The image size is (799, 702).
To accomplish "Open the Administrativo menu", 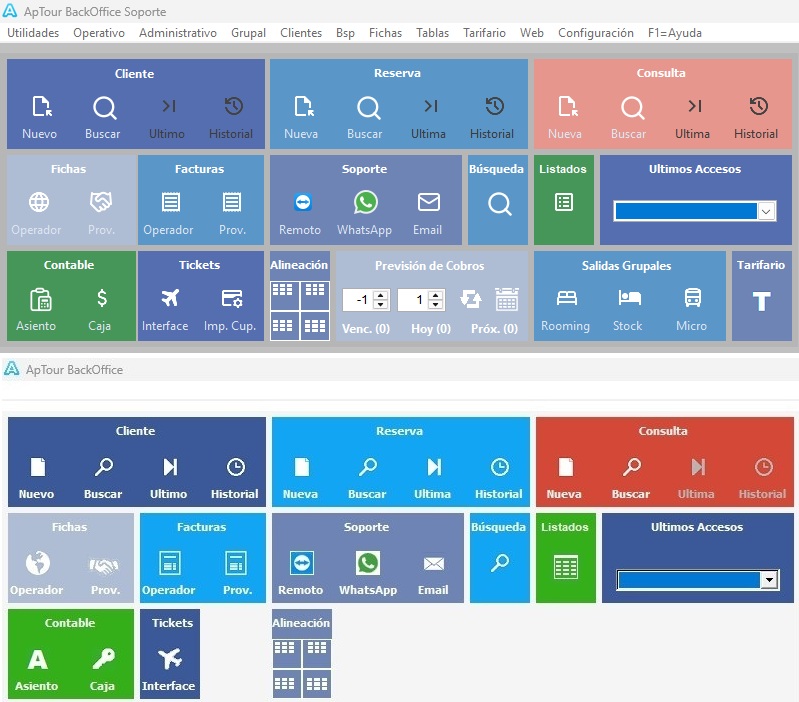I will (x=178, y=33).
